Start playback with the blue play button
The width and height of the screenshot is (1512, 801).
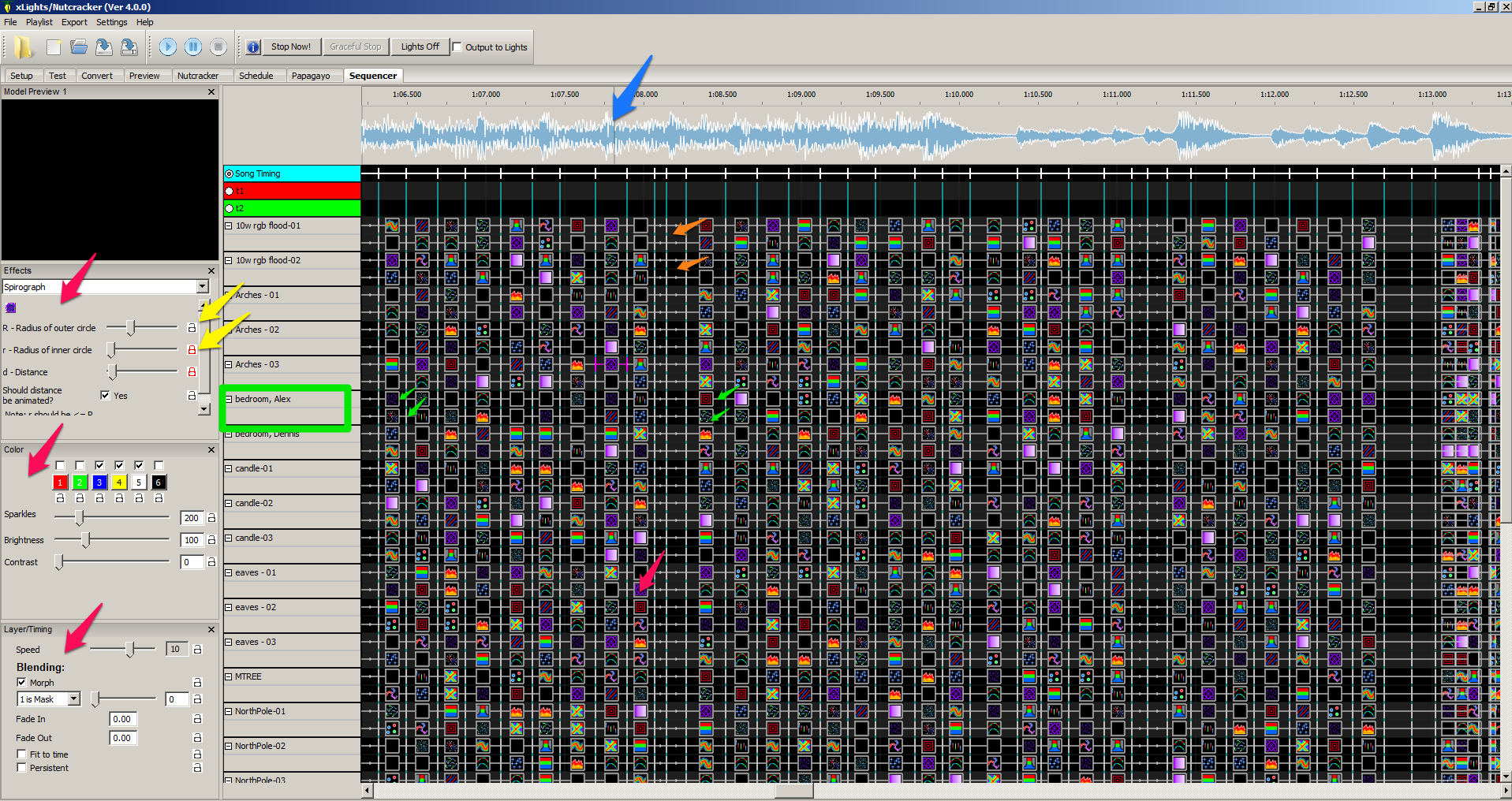(167, 47)
